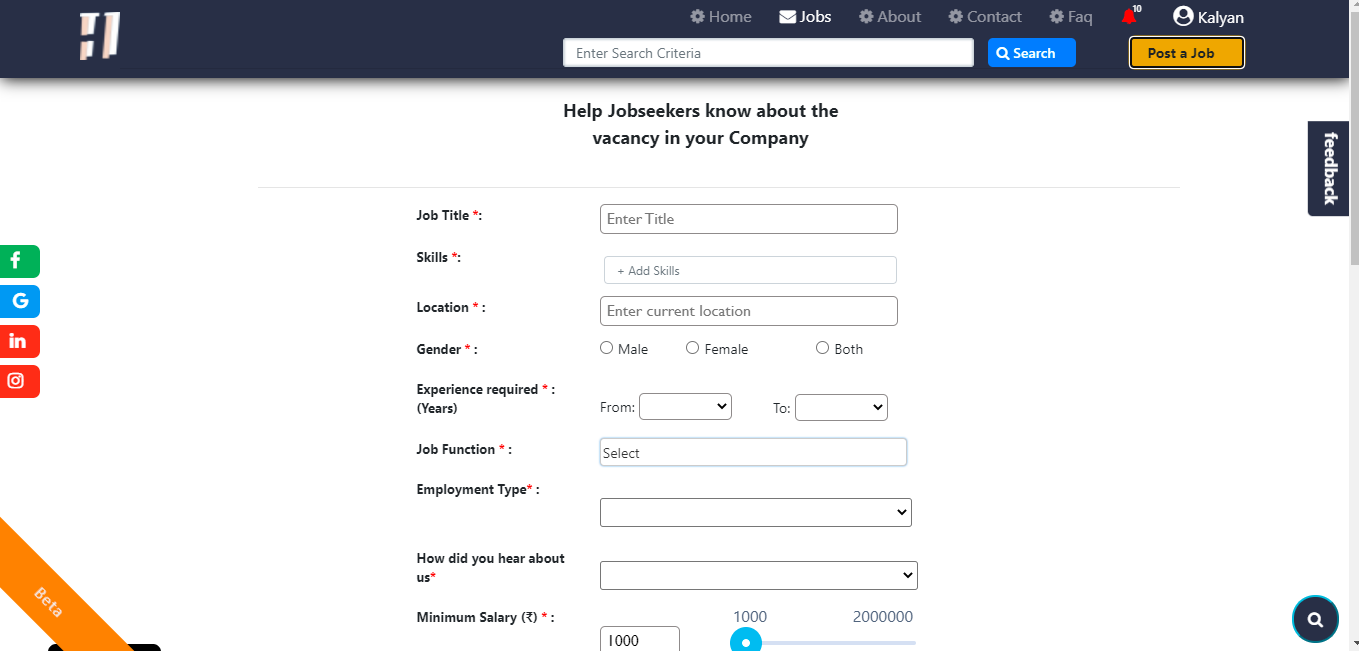Open the Job Function Select box
The image size is (1359, 651).
tap(753, 452)
